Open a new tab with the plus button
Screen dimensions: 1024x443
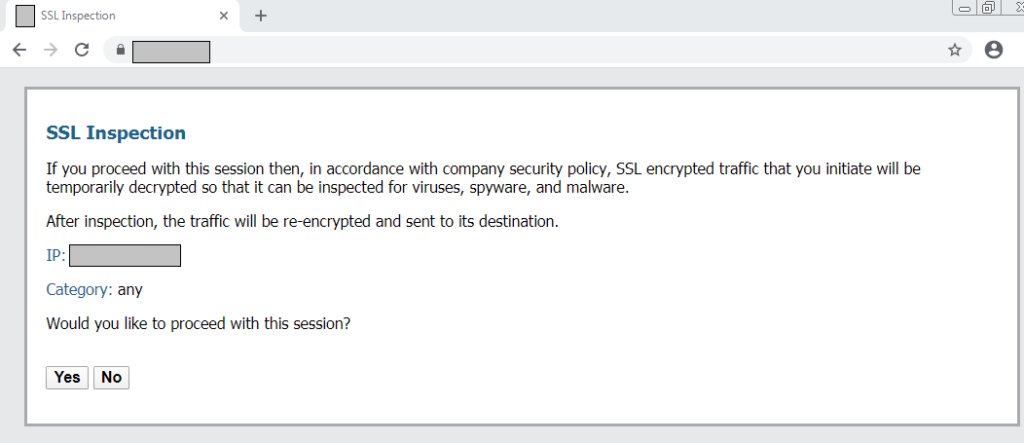pyautogui.click(x=261, y=16)
